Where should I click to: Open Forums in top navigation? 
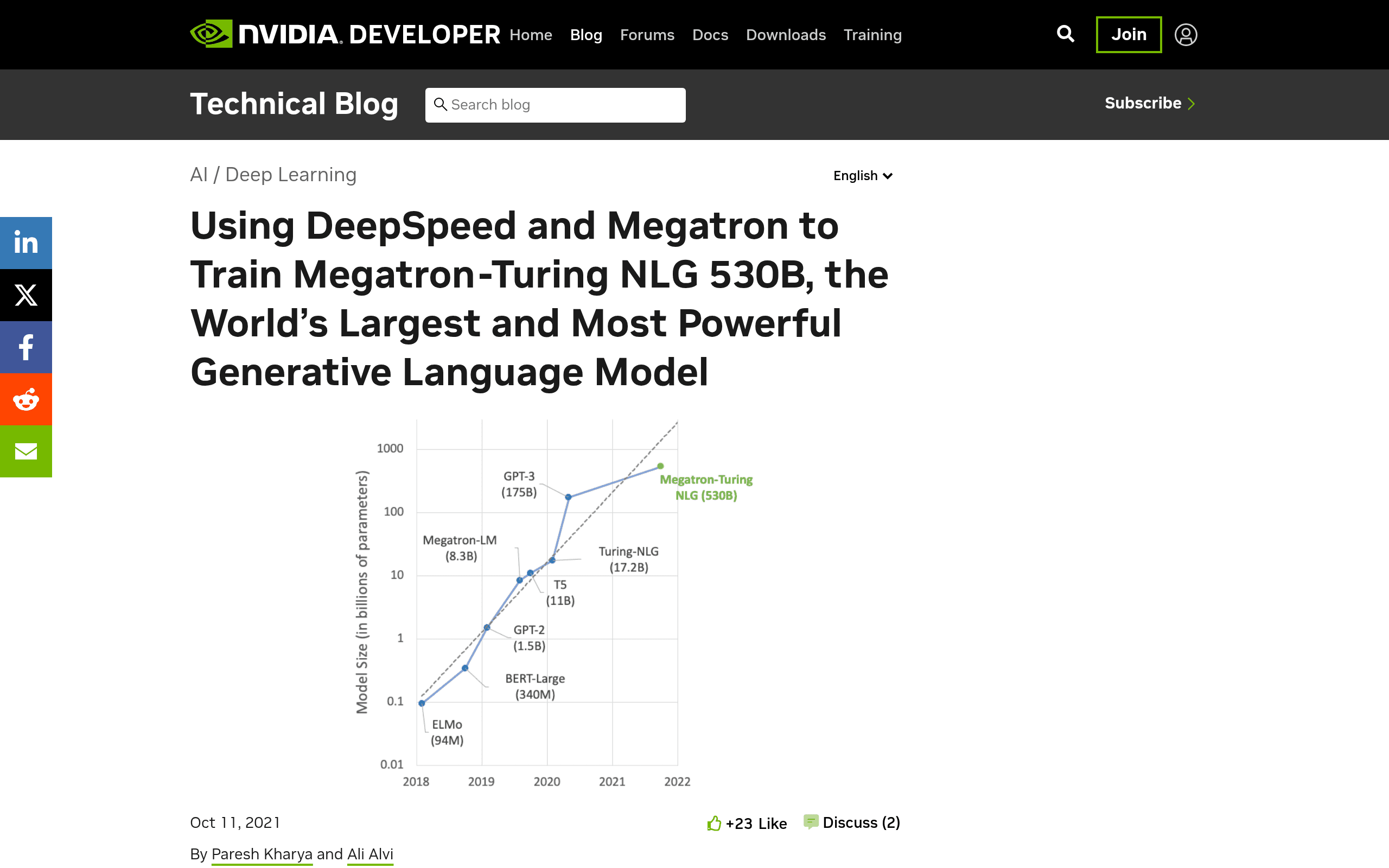(647, 35)
